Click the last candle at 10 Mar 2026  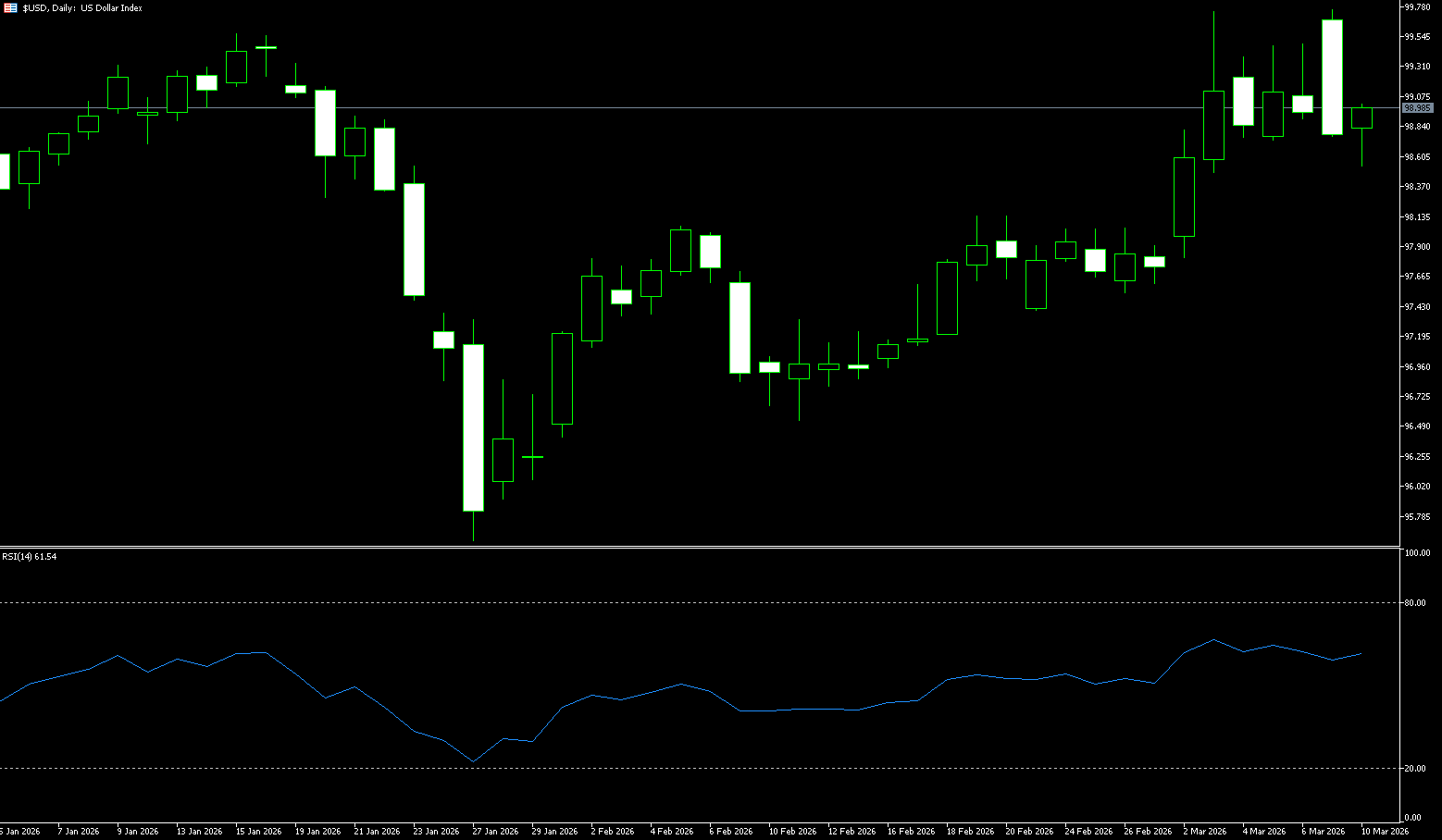(x=1361, y=117)
